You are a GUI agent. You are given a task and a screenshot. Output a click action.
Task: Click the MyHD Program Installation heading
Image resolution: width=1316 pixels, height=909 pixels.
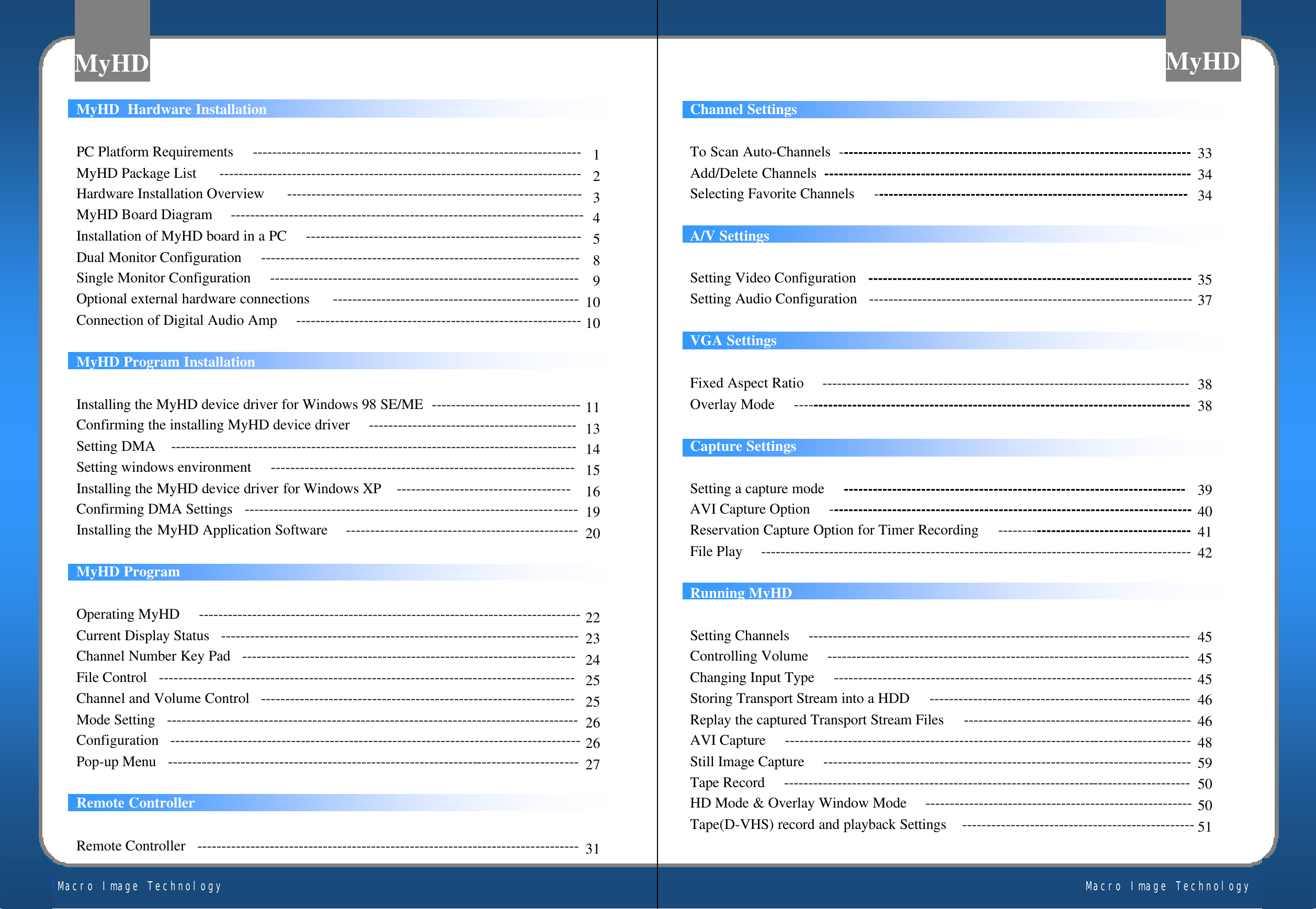[x=165, y=361]
